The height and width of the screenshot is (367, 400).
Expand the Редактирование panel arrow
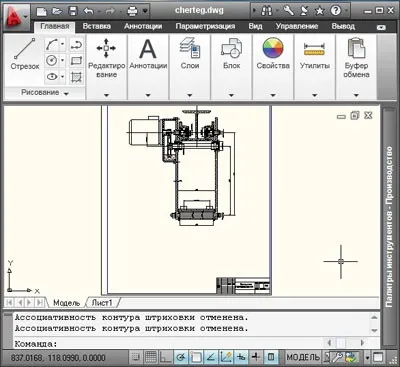point(106,95)
